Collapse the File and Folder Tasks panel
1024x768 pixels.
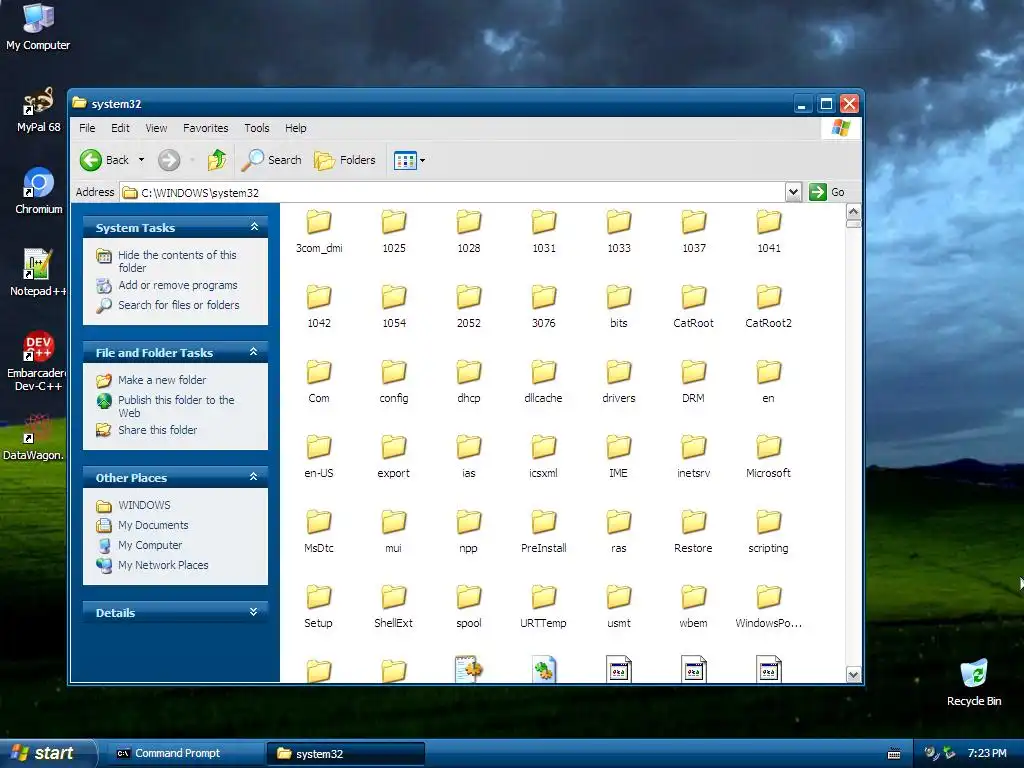[254, 352]
